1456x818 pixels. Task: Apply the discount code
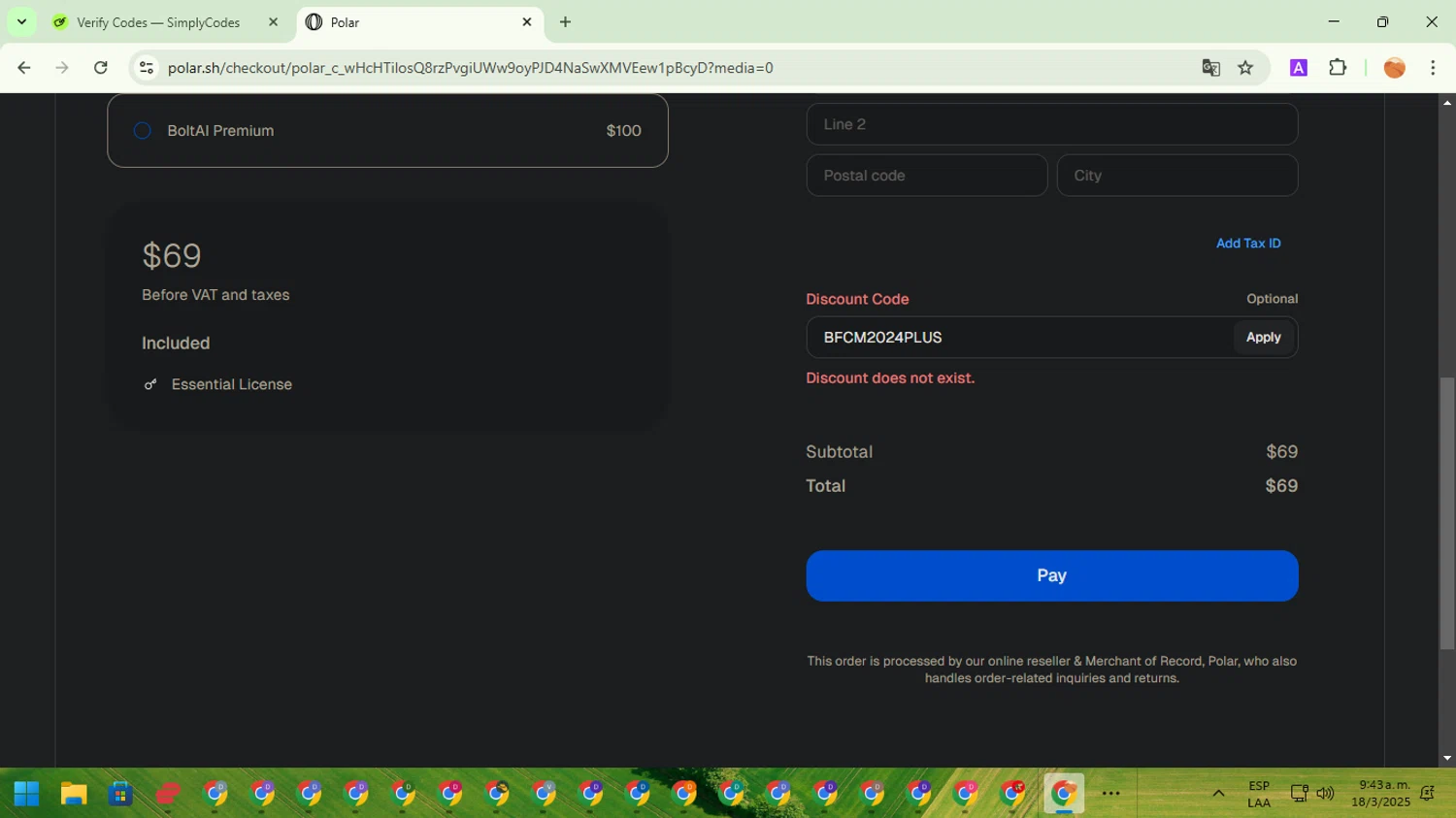(1263, 338)
